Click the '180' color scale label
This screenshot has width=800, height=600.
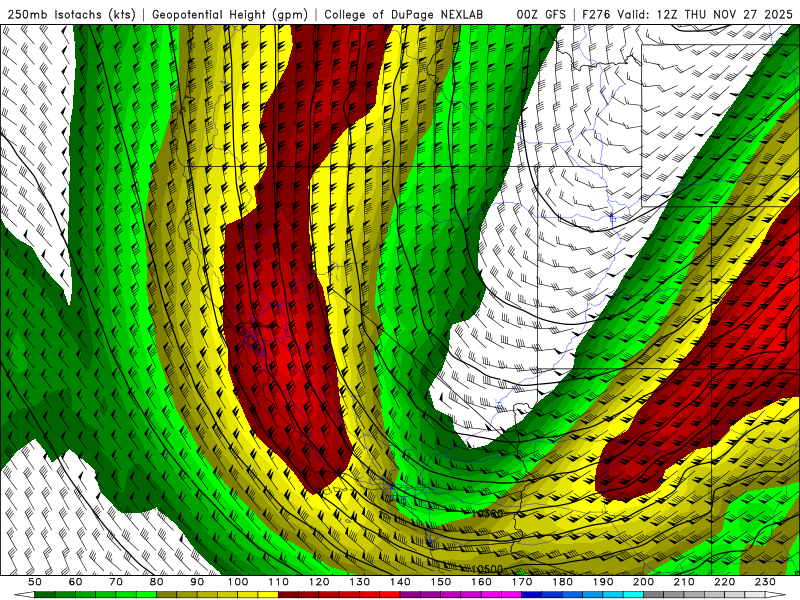562,582
